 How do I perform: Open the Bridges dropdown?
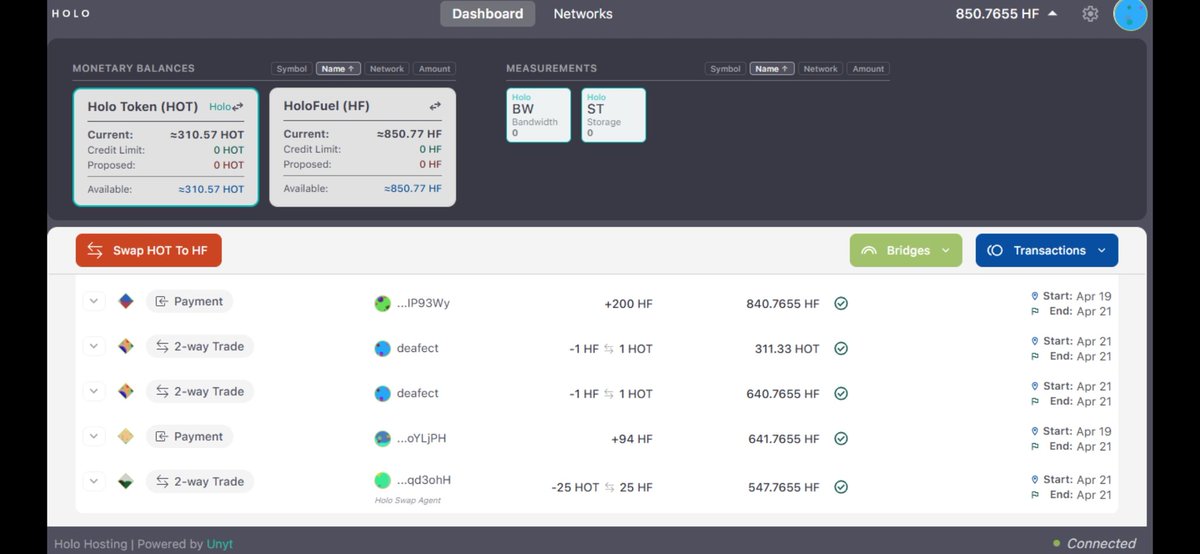[x=906, y=250]
